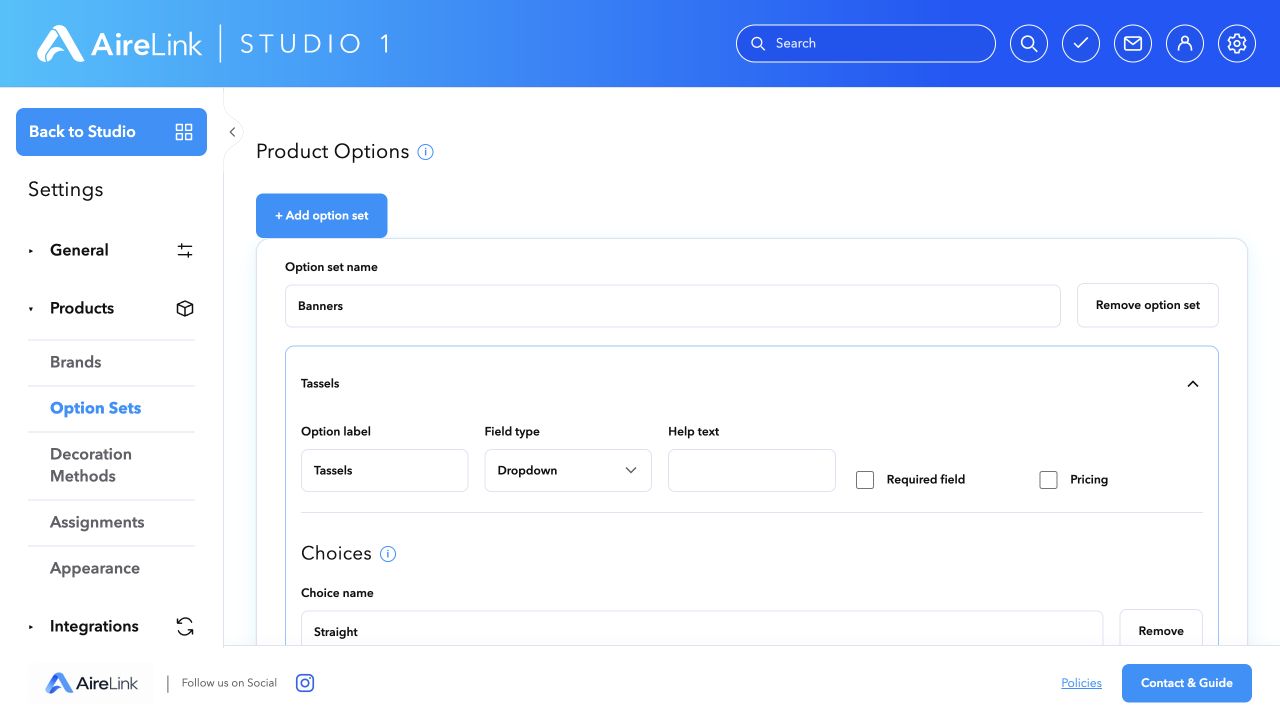This screenshot has width=1280, height=720.
Task: Click into the header Search field
Action: coord(866,44)
